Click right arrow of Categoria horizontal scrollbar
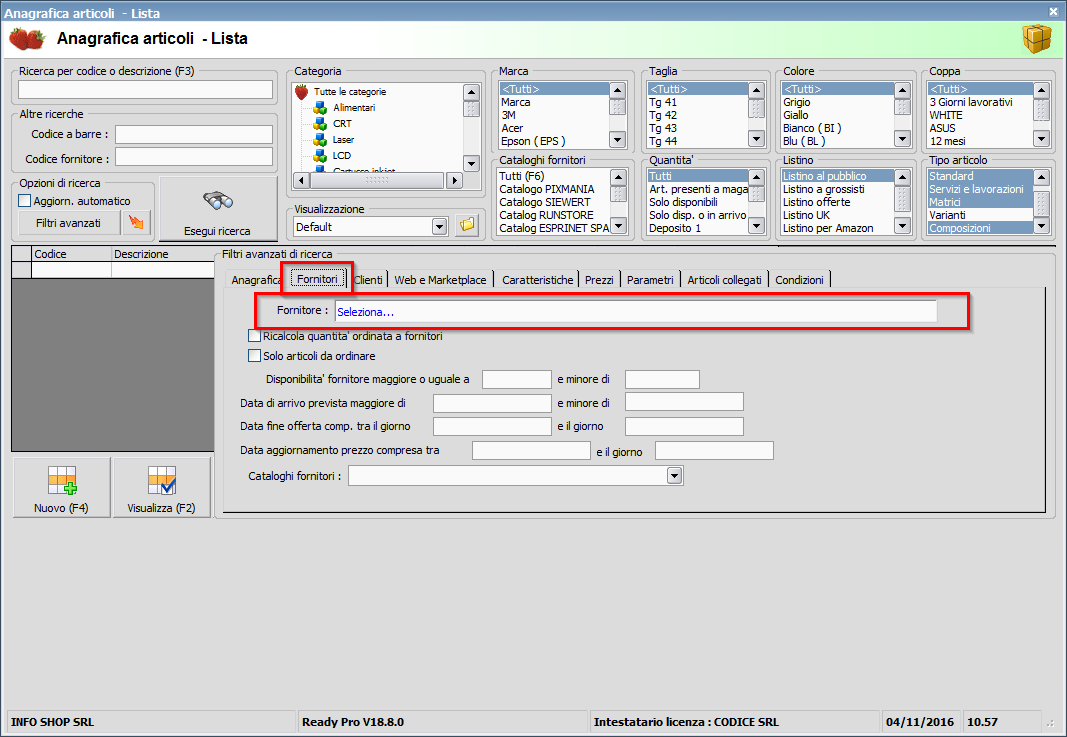Image resolution: width=1067 pixels, height=737 pixels. coord(454,180)
